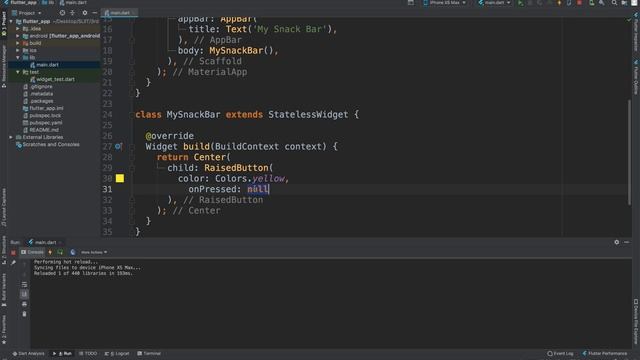Open the Project panel settings gear

click(84, 13)
